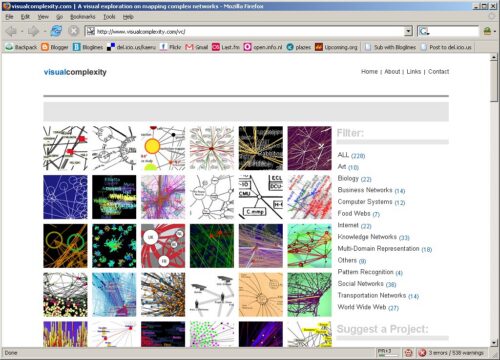Select the Food Webs filter

[x=358, y=214]
